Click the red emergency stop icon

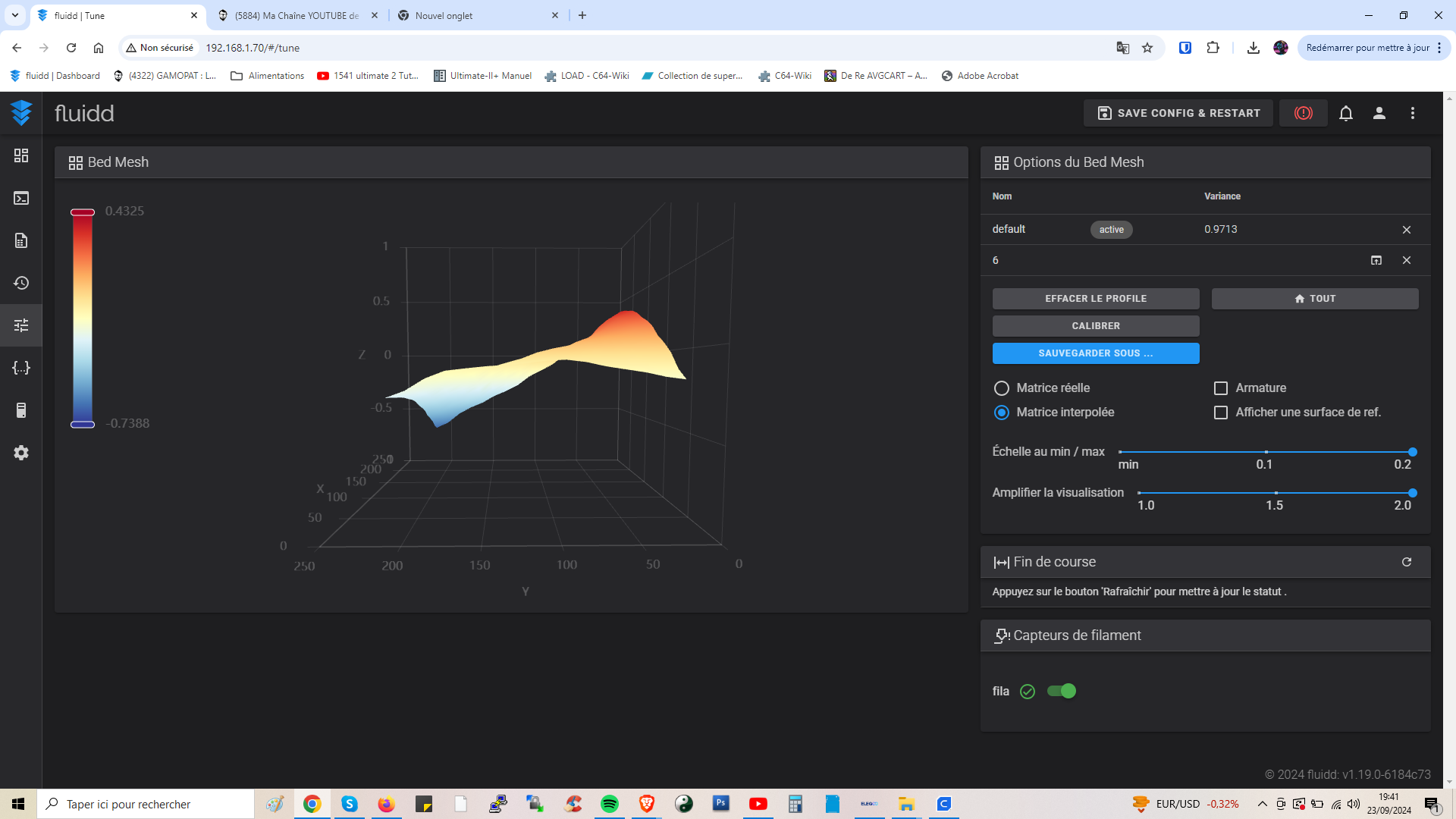(1303, 113)
